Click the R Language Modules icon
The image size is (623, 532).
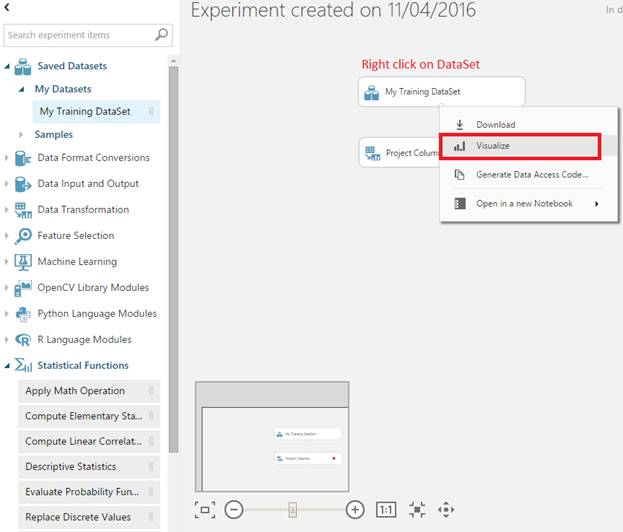point(23,340)
